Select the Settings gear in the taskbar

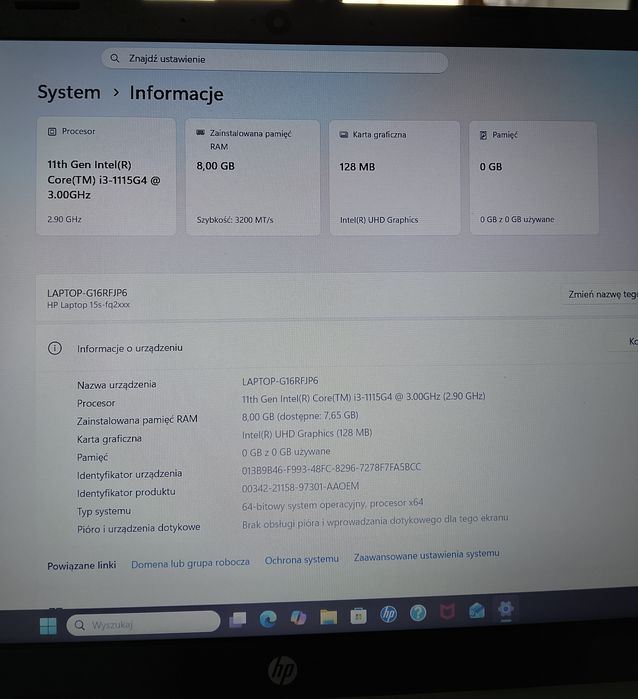tap(506, 609)
